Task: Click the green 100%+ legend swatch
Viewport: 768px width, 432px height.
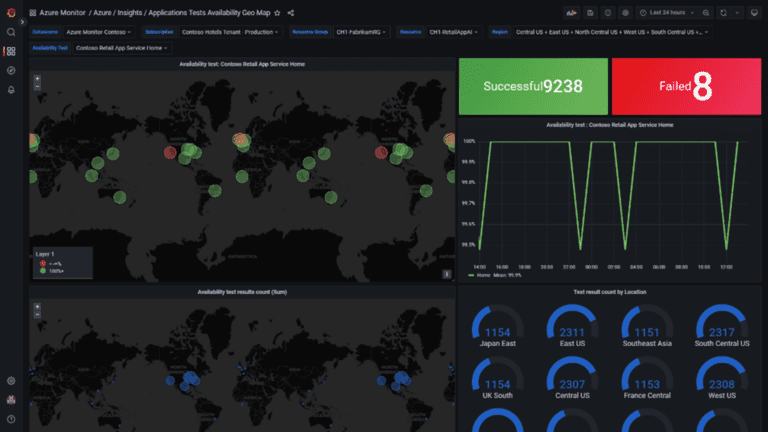Action: pos(43,271)
